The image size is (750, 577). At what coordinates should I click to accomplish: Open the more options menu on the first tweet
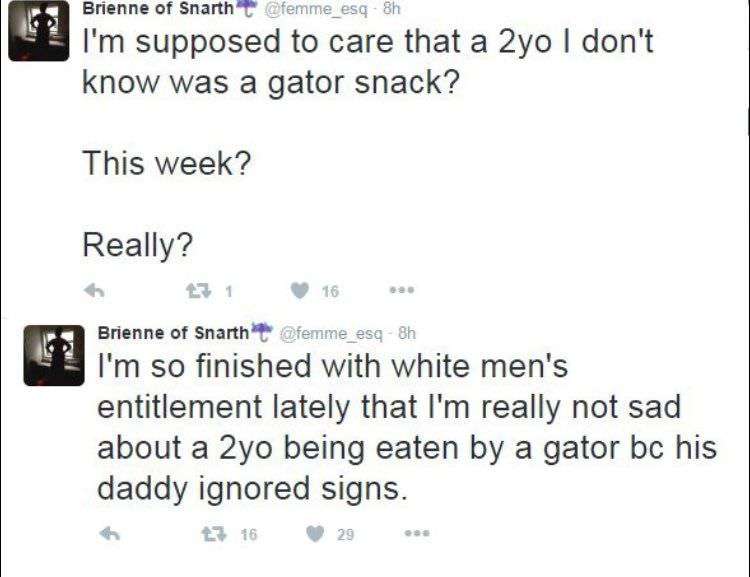point(403,291)
